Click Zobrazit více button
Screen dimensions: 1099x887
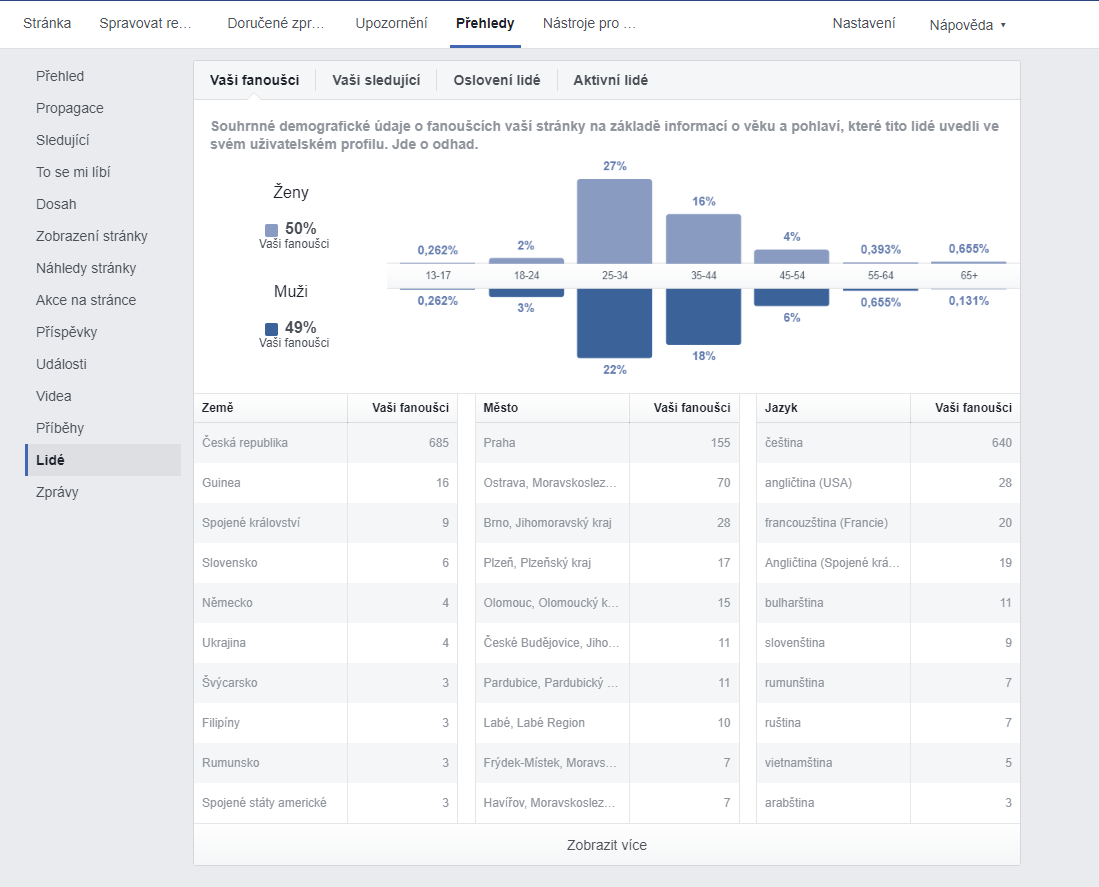click(607, 845)
